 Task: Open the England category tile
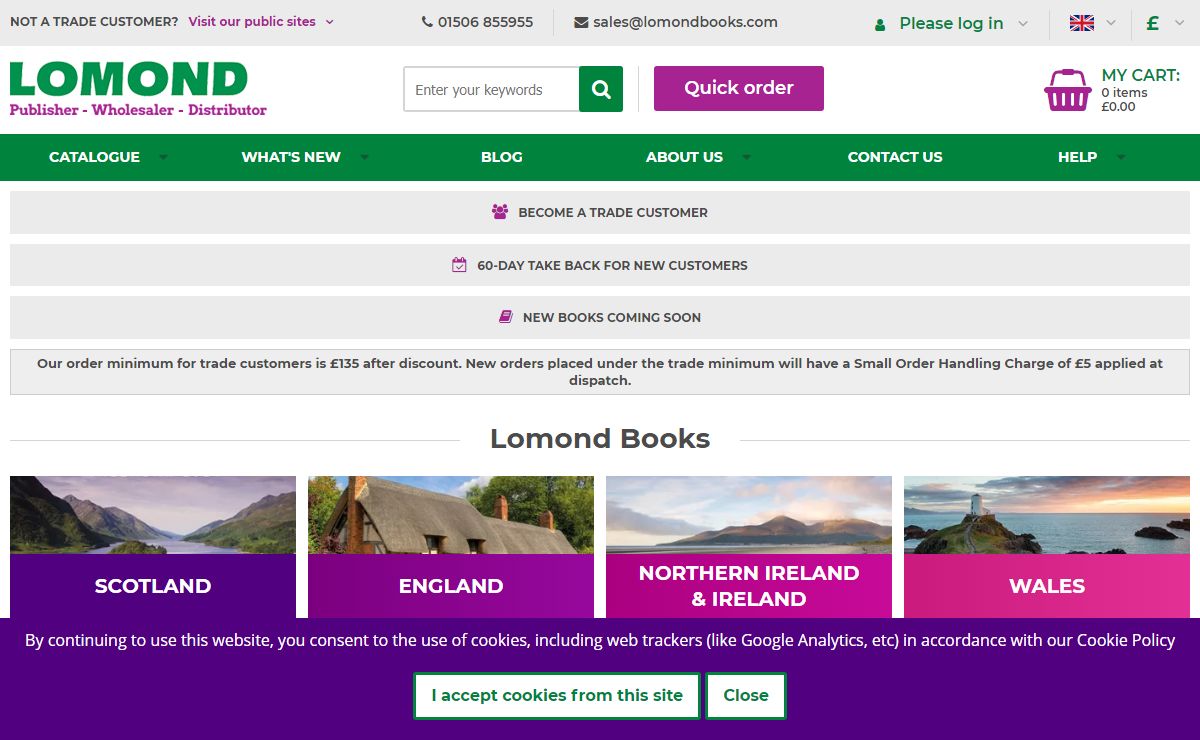point(451,547)
